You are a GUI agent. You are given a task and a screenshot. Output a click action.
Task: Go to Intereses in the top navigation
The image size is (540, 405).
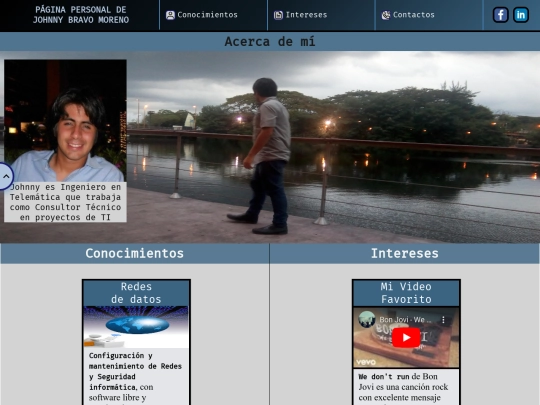[x=306, y=15]
